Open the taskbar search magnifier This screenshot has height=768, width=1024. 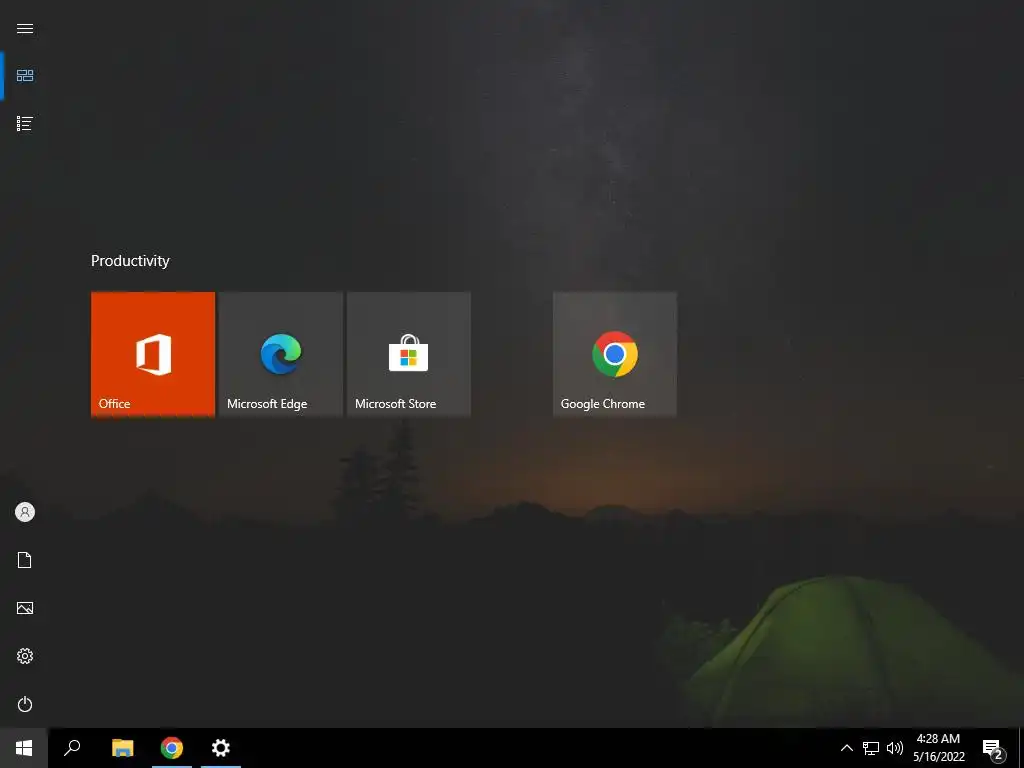pyautogui.click(x=72, y=748)
